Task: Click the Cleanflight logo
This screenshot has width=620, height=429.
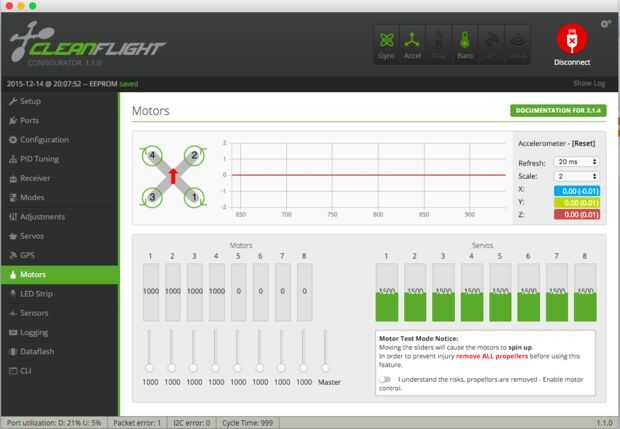Action: coord(87,43)
